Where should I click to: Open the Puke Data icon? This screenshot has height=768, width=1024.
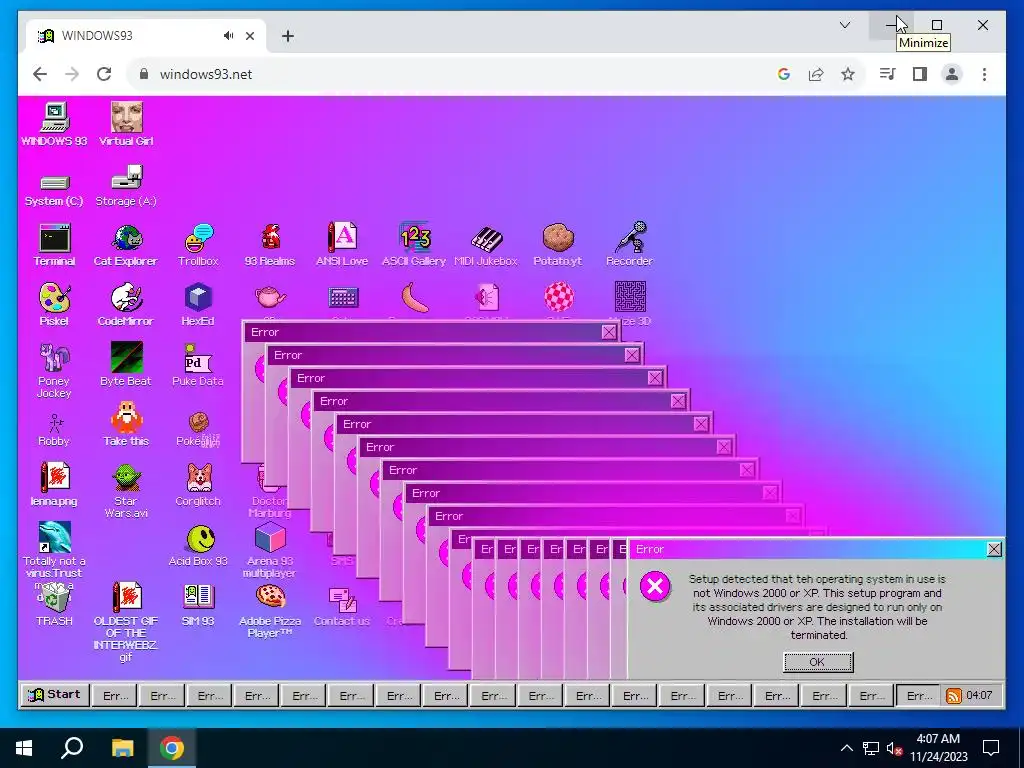tap(198, 364)
